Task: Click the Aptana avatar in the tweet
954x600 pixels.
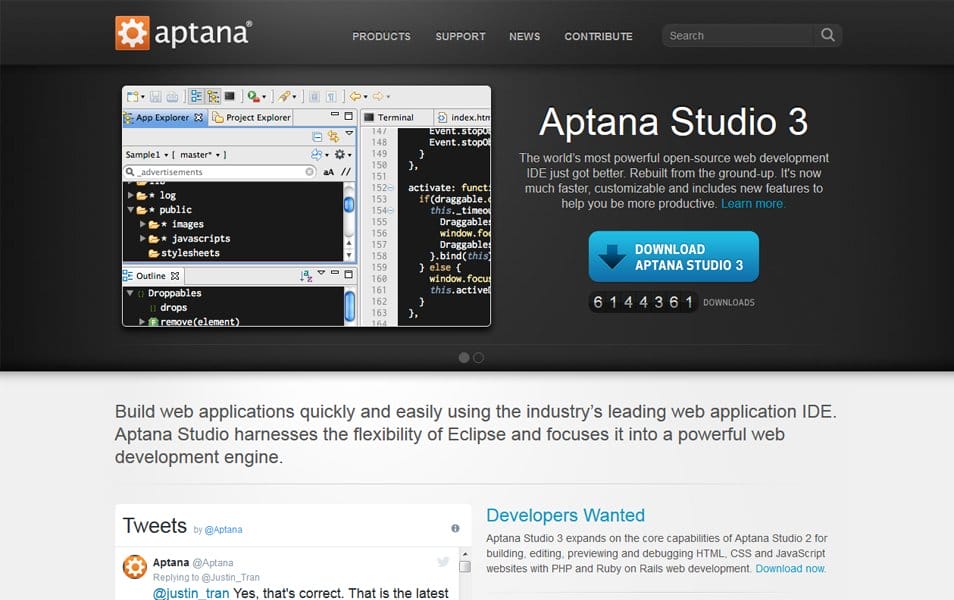Action: pos(134,567)
